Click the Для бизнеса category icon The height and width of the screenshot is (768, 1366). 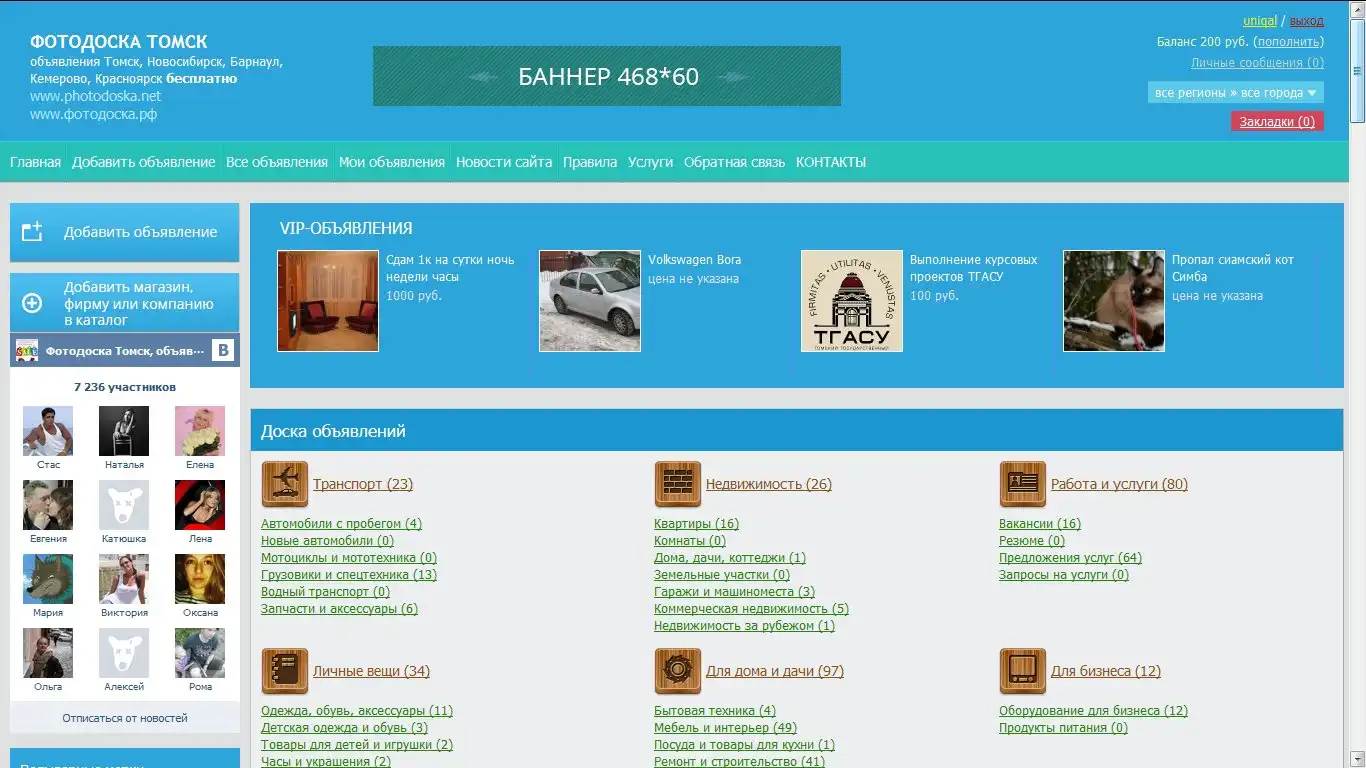1022,671
